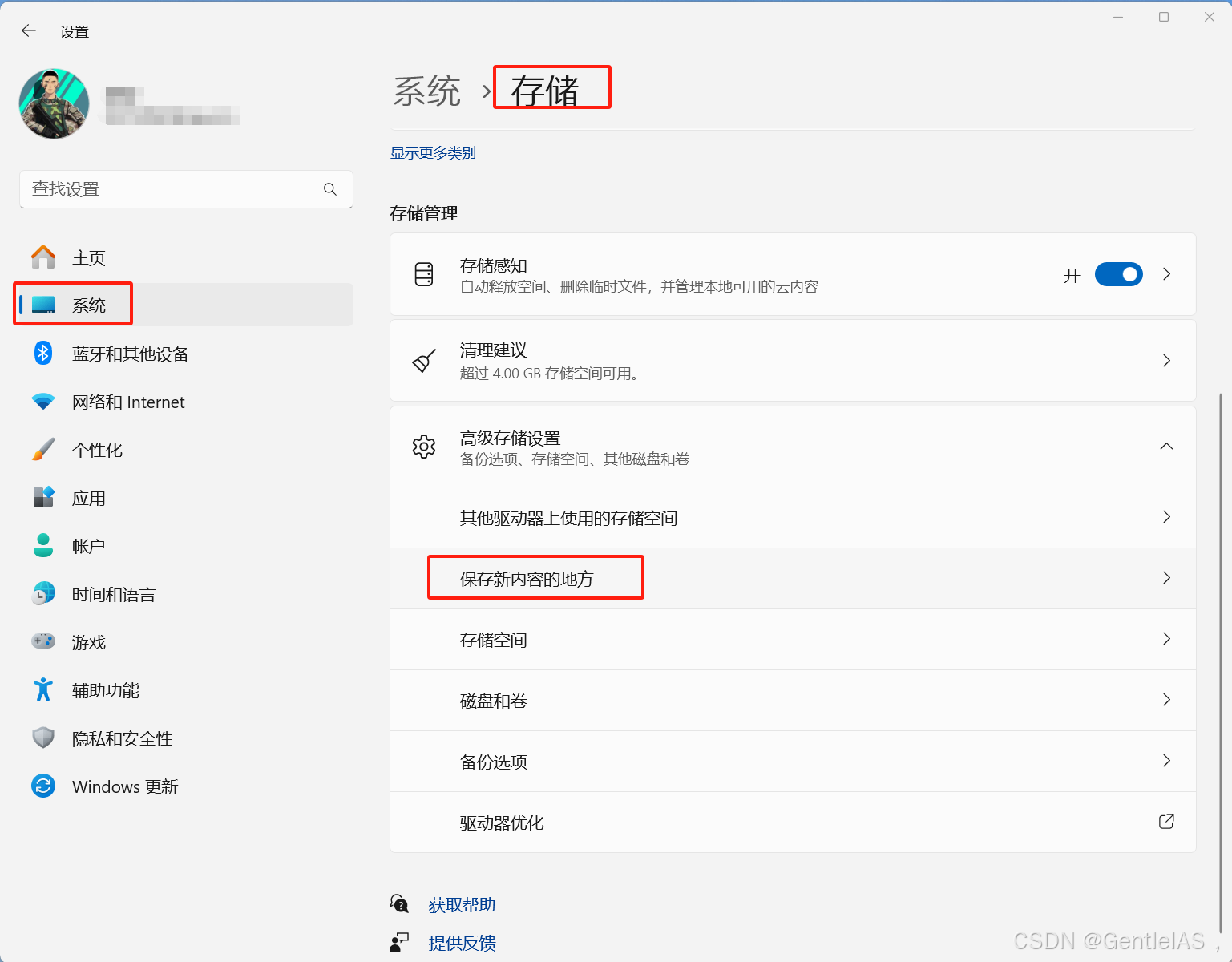Screen dimensions: 1232x962
Task: Click the user profile avatar
Action: [53, 103]
